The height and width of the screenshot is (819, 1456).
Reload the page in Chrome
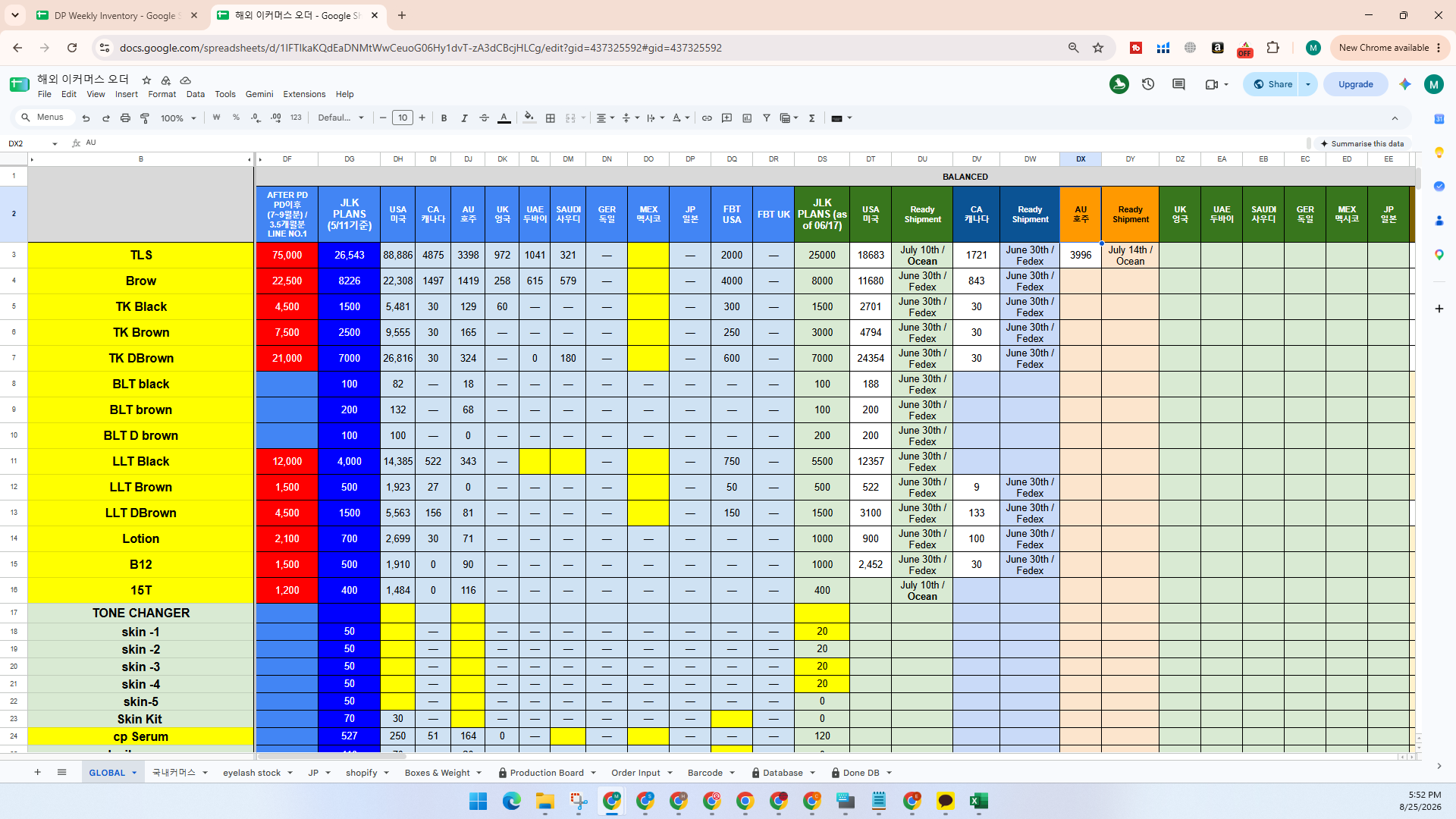72,48
